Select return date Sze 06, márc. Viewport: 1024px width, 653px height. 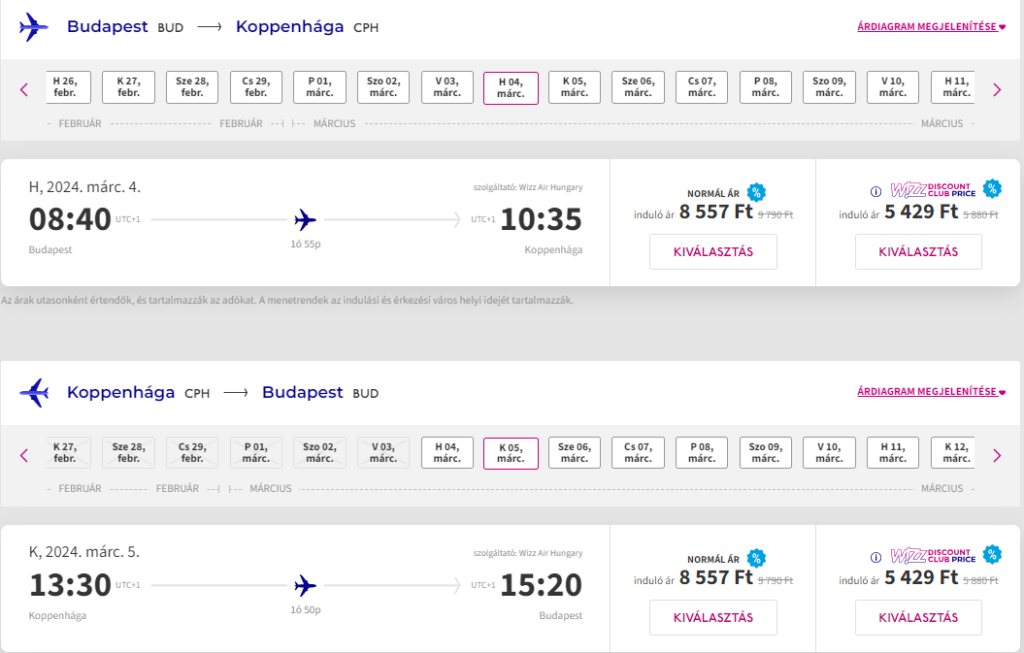(x=575, y=453)
